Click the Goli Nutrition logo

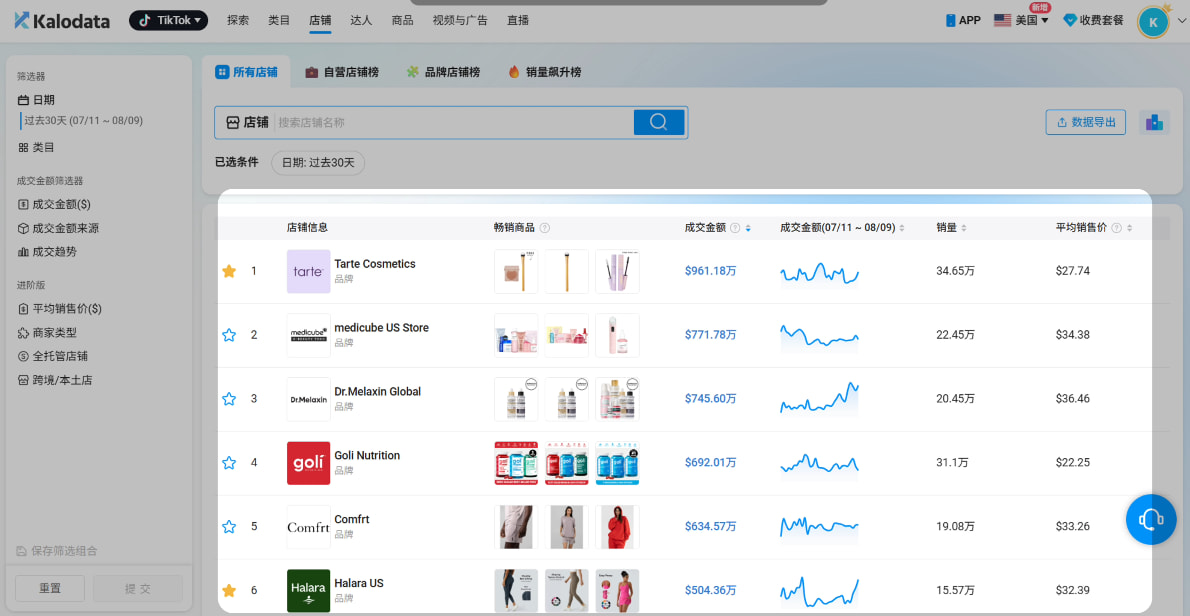click(x=308, y=462)
